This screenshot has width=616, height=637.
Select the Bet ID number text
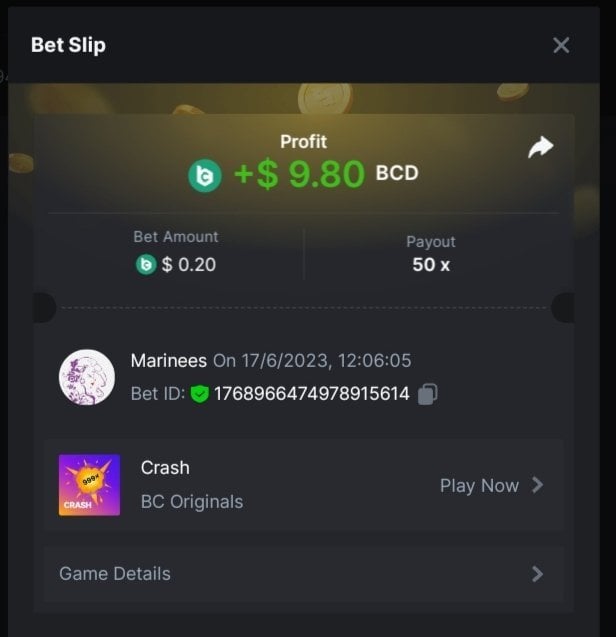(x=312, y=394)
